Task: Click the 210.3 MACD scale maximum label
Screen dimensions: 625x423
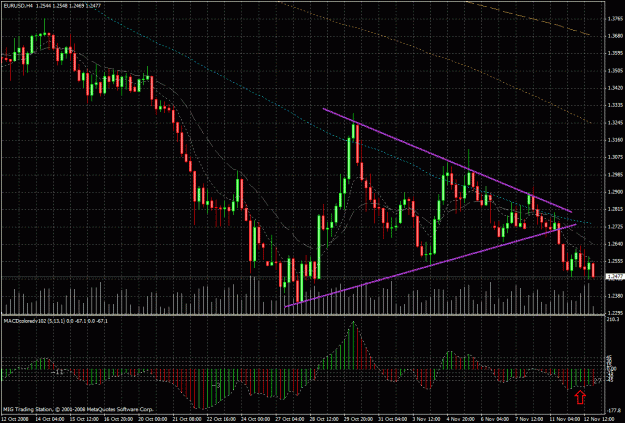Action: click(612, 320)
